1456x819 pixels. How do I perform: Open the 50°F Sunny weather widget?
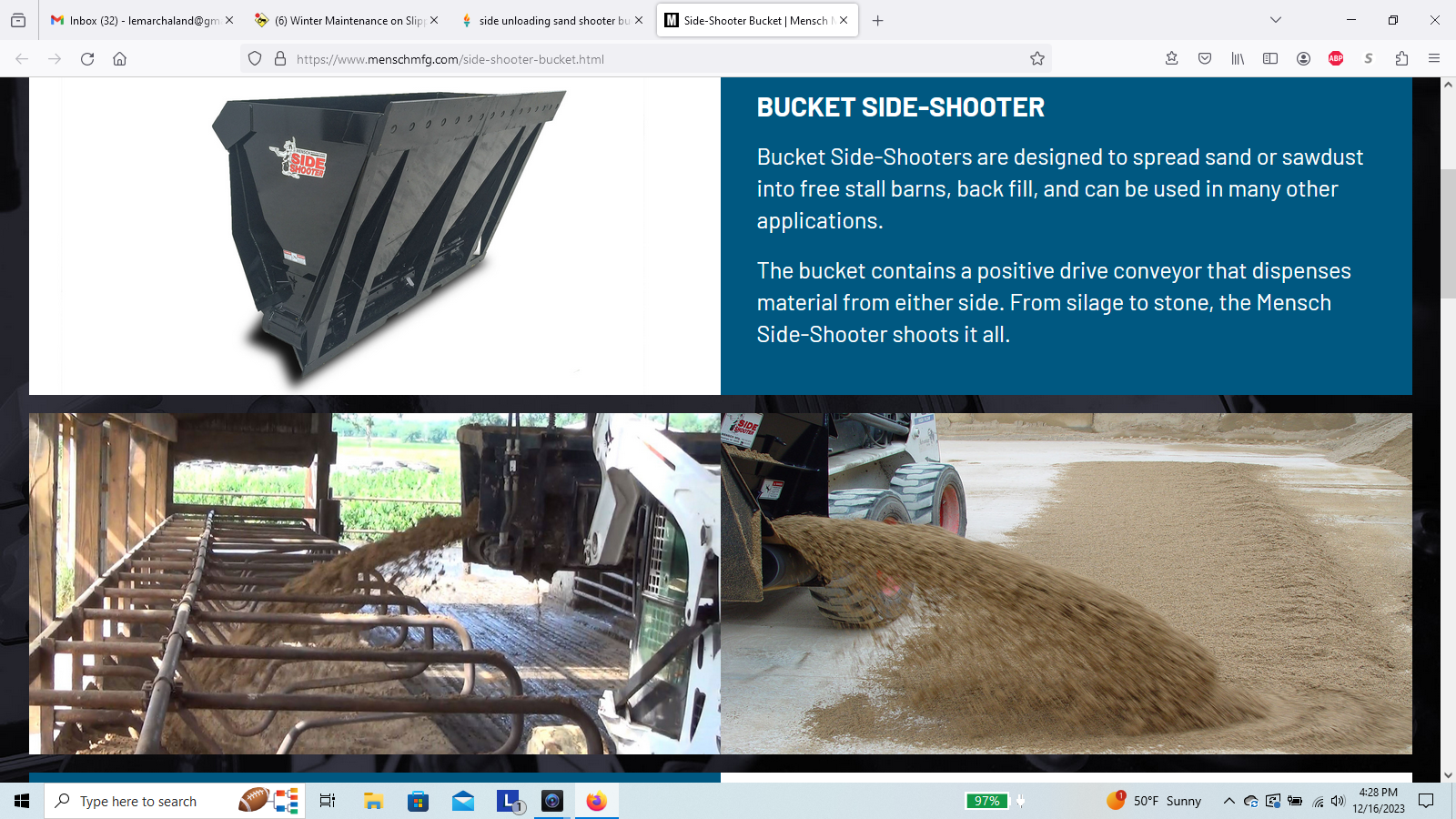[x=1154, y=801]
